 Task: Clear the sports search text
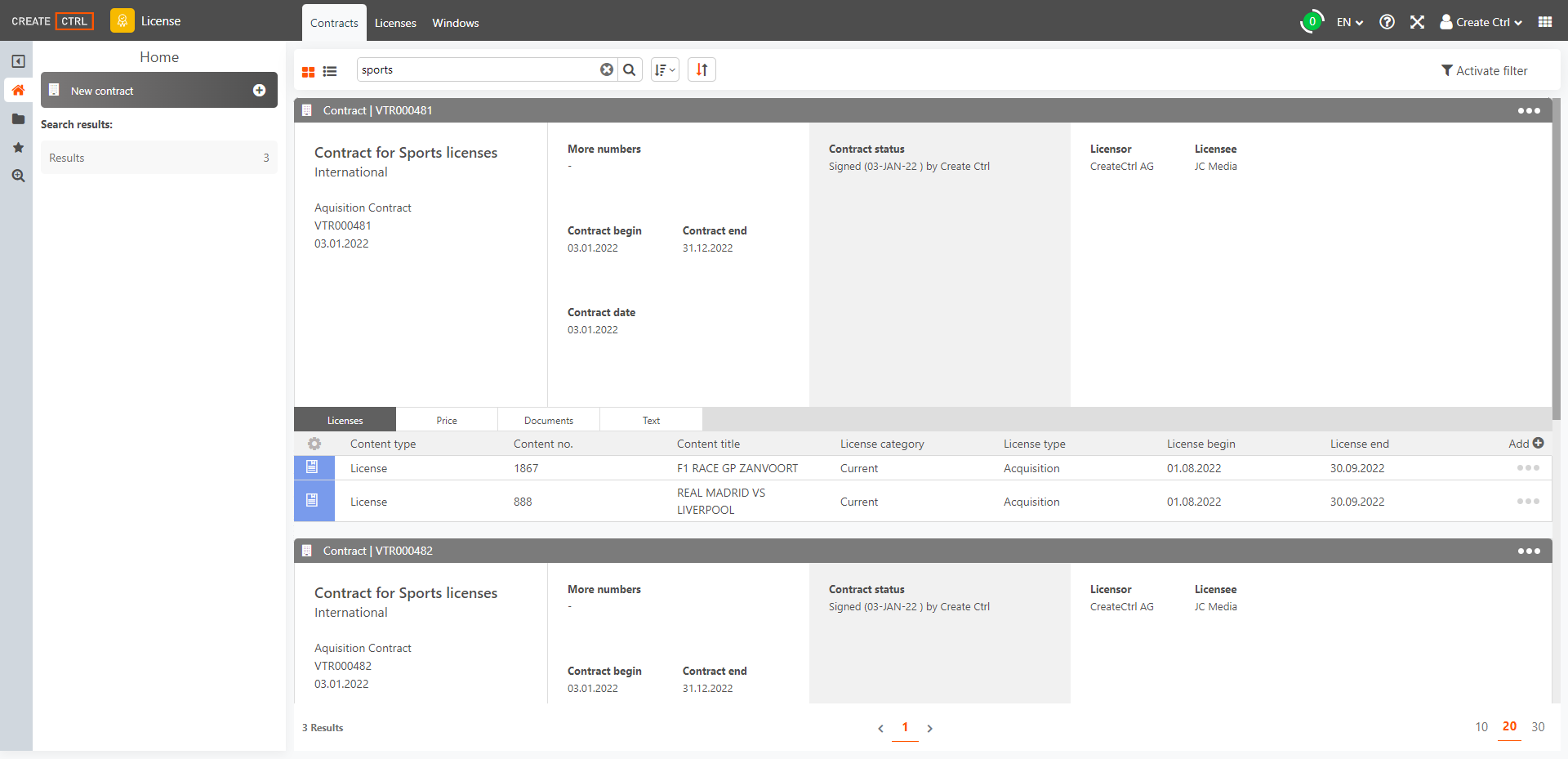[x=607, y=69]
